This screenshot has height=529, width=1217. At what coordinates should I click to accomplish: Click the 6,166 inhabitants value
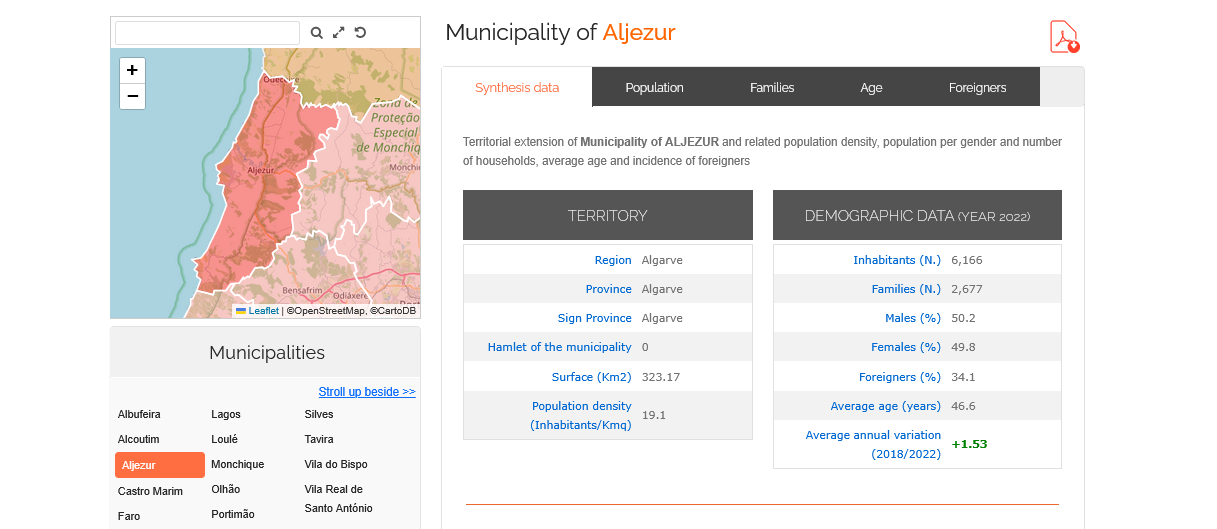[967, 260]
